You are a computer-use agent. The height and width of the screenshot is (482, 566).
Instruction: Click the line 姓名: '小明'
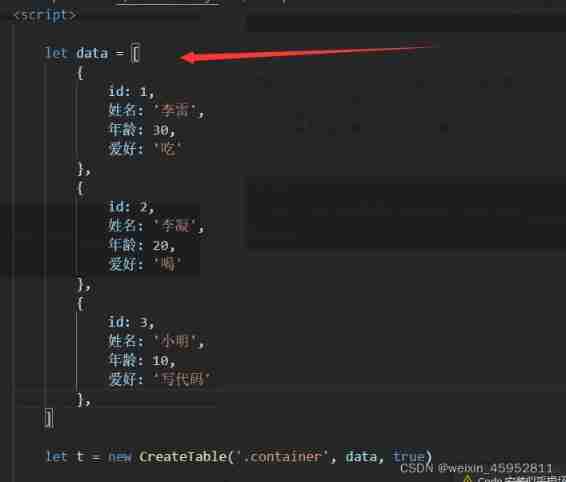point(157,341)
